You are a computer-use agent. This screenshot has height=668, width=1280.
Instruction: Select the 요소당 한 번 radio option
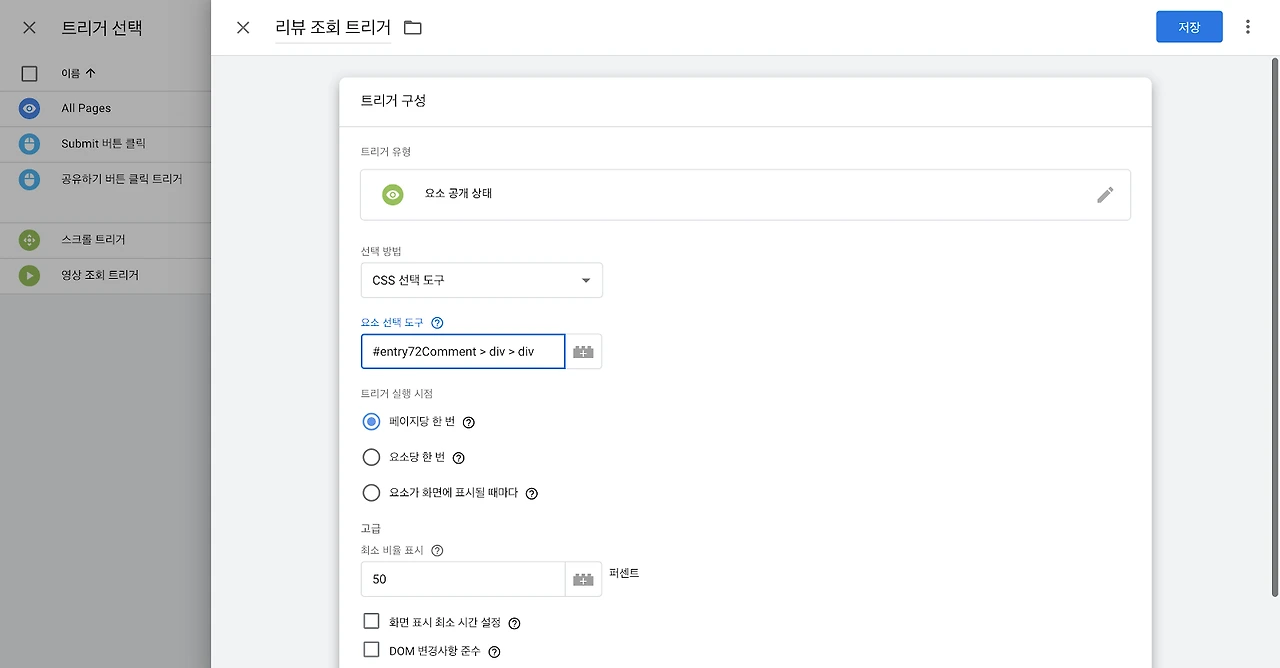point(371,457)
